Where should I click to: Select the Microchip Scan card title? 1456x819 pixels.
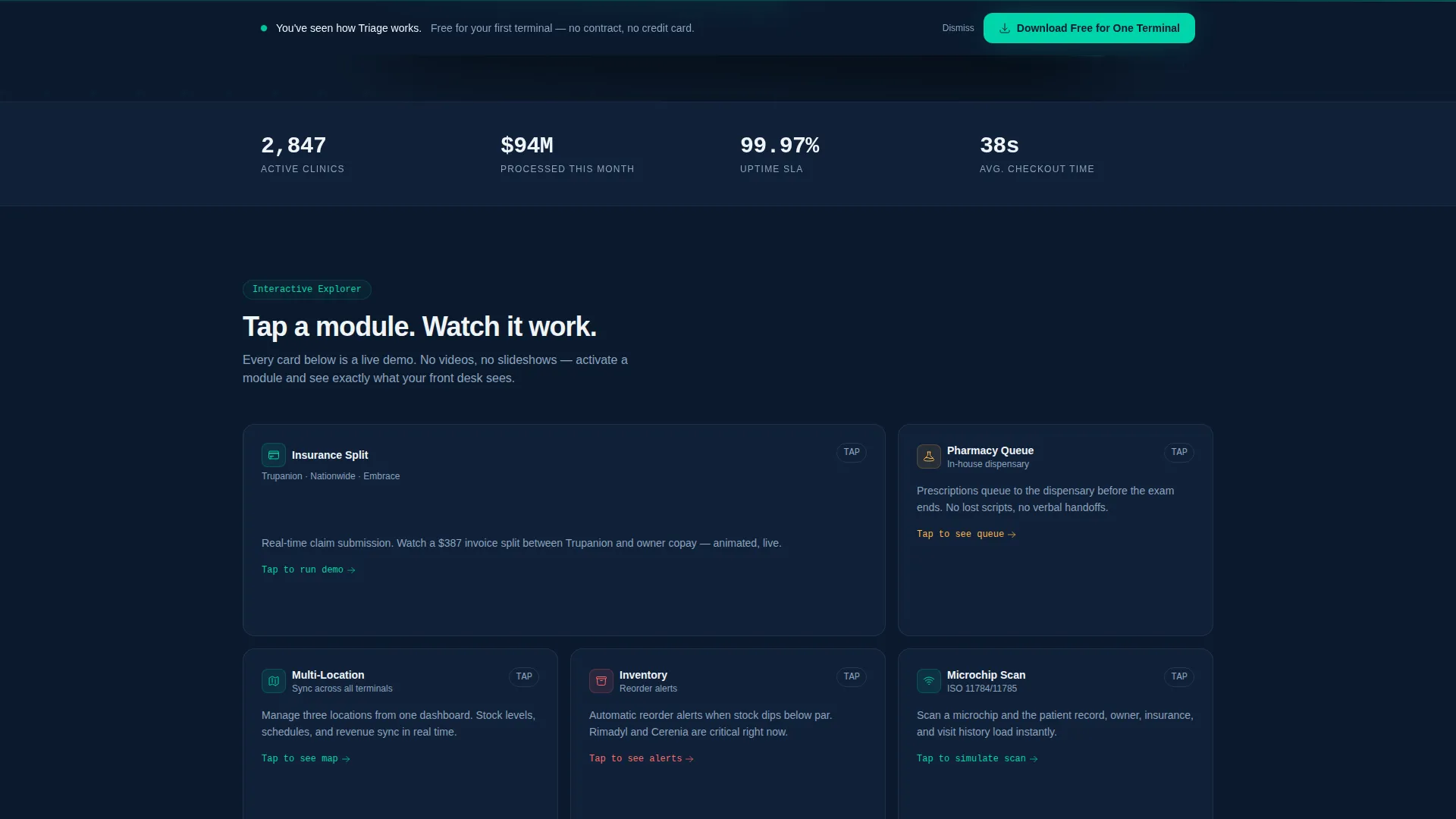986,675
